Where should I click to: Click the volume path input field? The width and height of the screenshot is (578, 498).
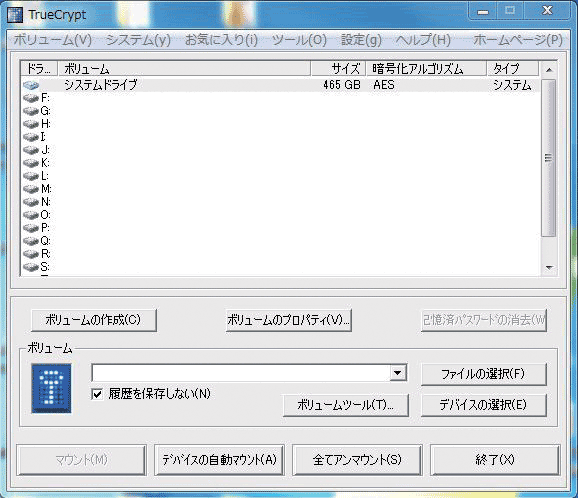[241, 373]
